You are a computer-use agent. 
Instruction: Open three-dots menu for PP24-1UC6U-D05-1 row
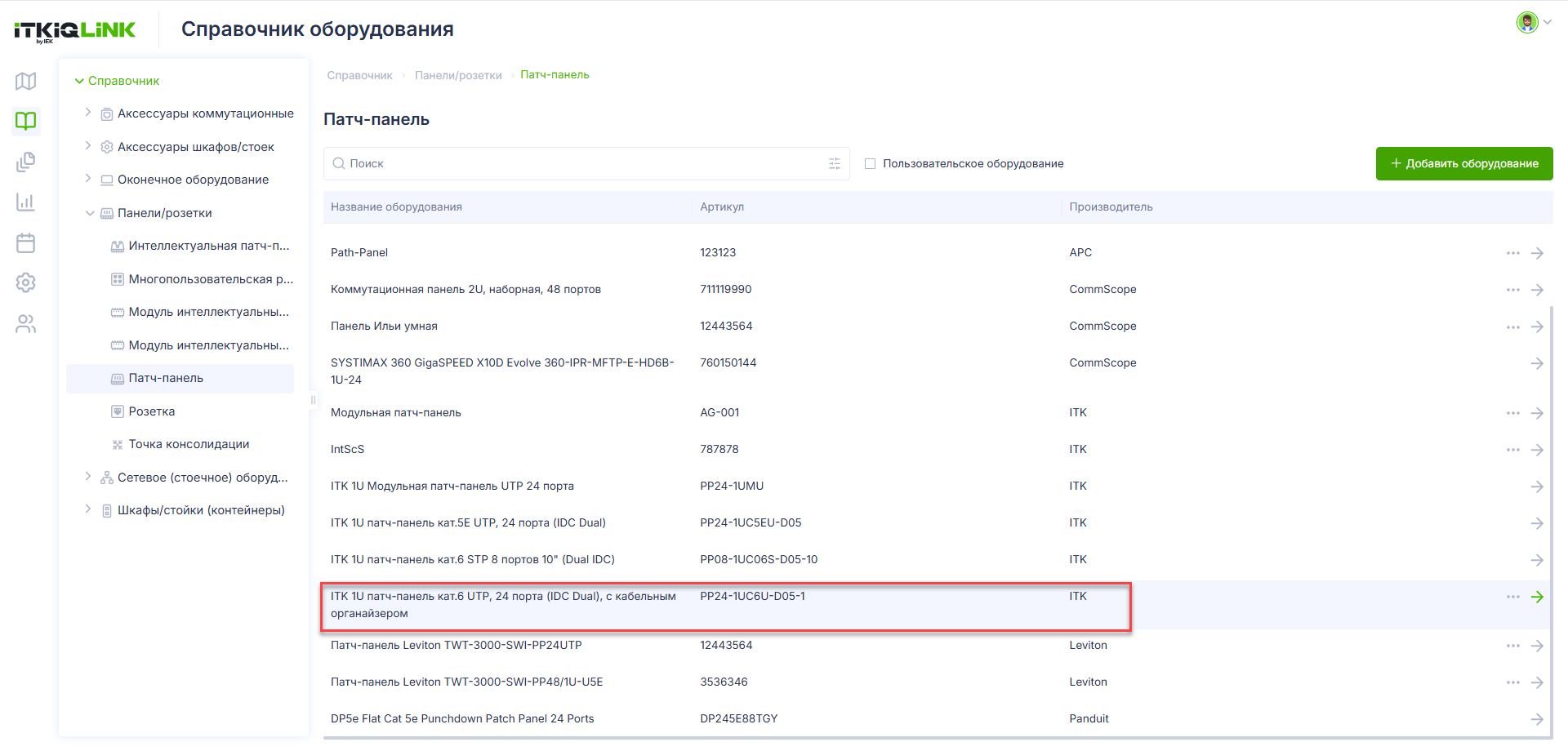pos(1513,597)
